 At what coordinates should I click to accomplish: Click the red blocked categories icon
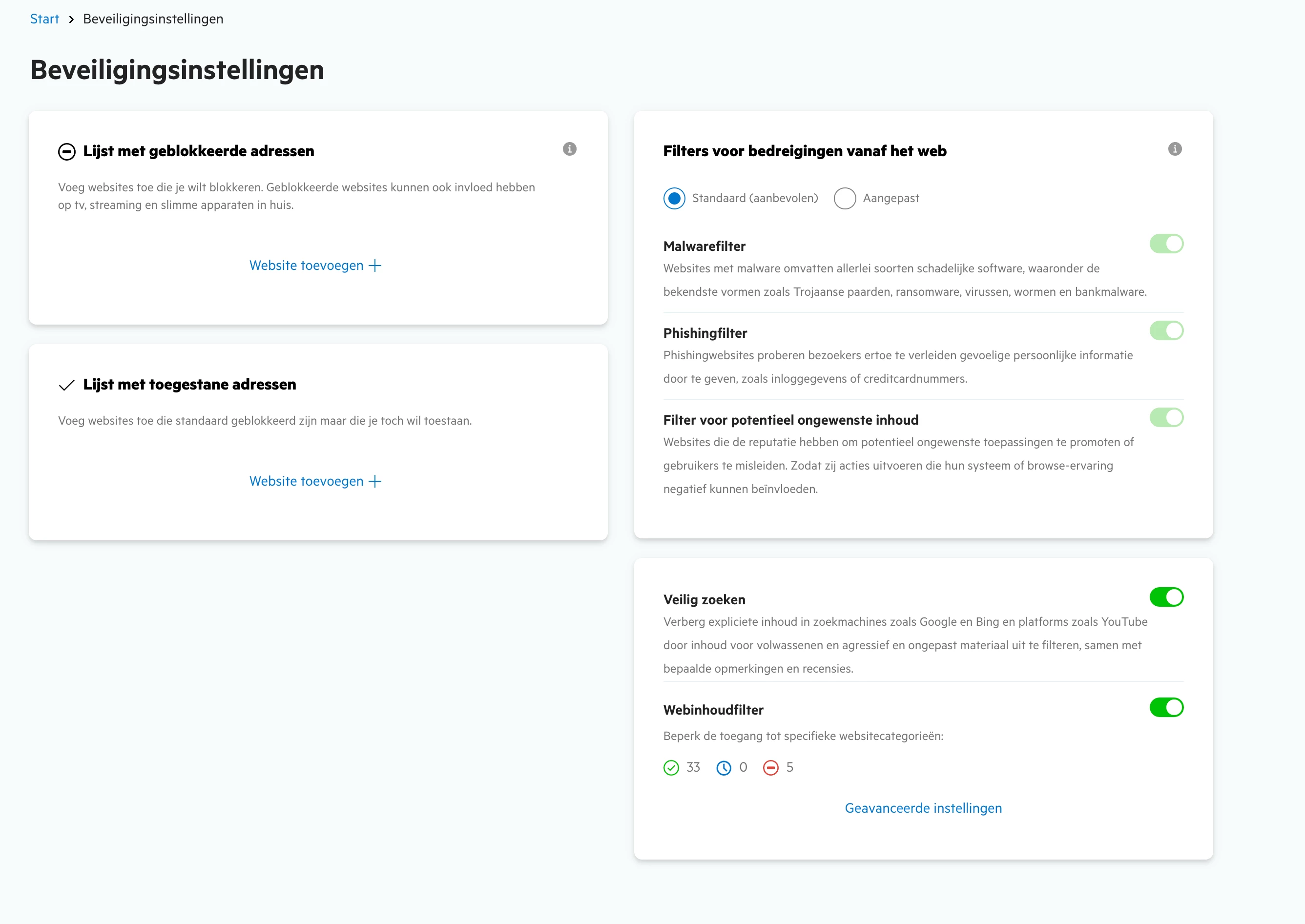[x=770, y=767]
